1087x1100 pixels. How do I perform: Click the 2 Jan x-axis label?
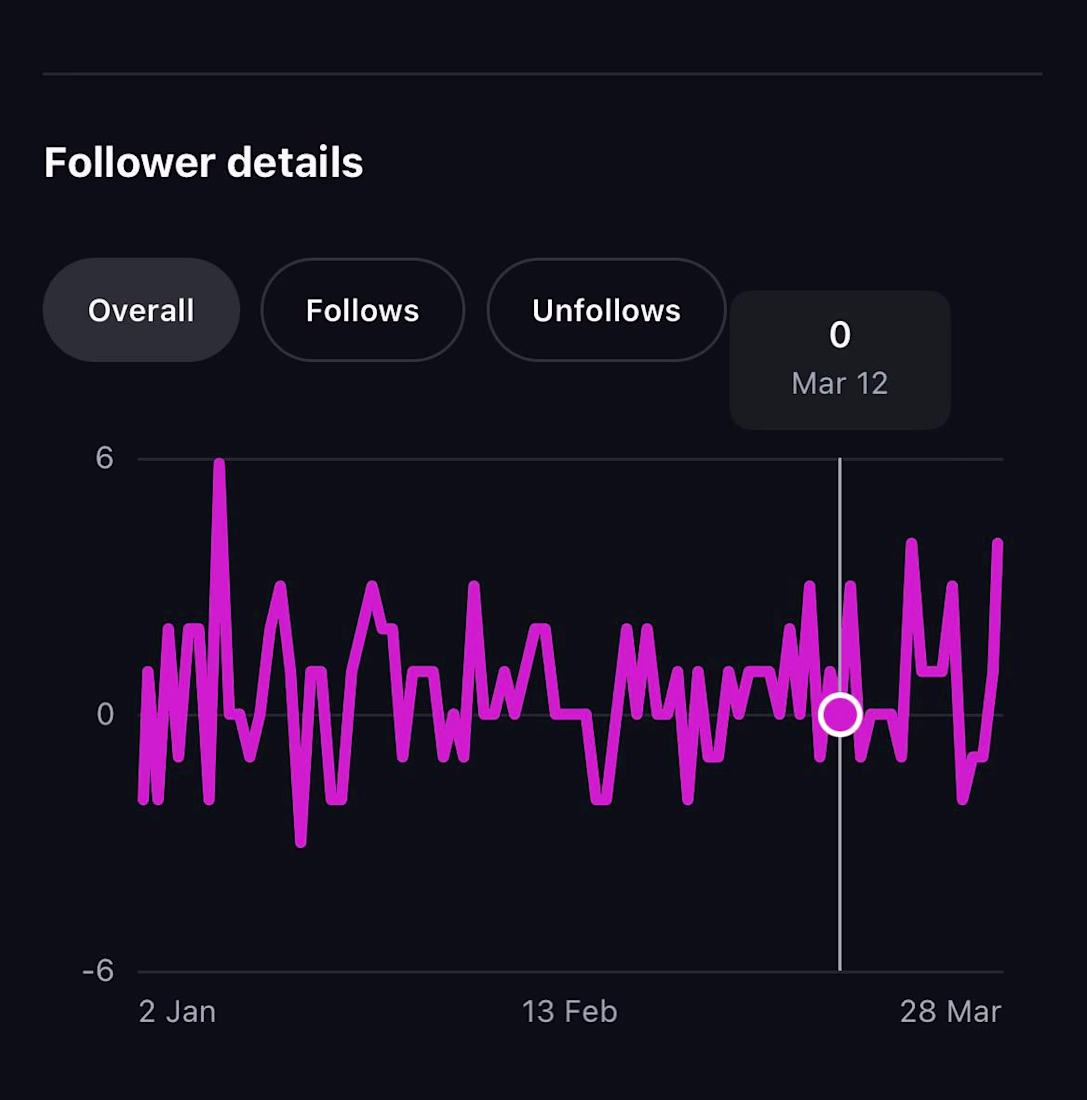(177, 1011)
